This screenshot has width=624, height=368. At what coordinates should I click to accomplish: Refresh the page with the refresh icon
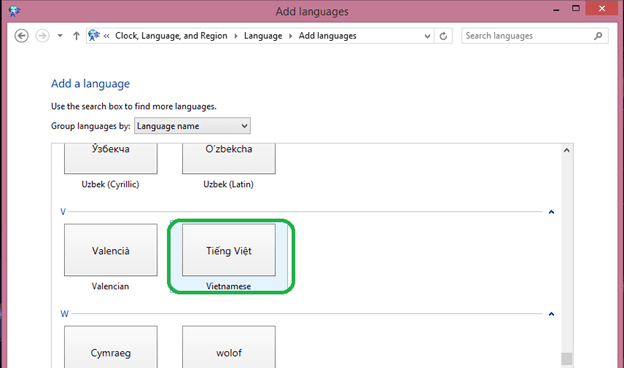coord(443,36)
